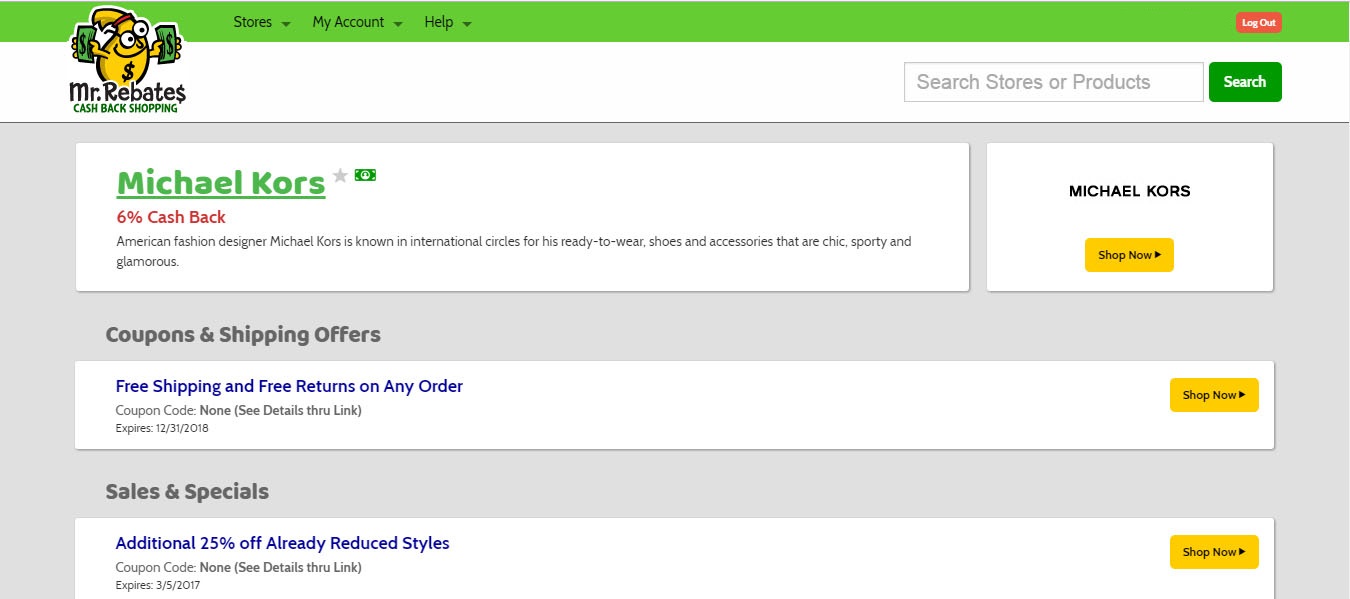Open the Free Shipping and Free Returns offer
Screen dimensions: 1350x599
(289, 386)
